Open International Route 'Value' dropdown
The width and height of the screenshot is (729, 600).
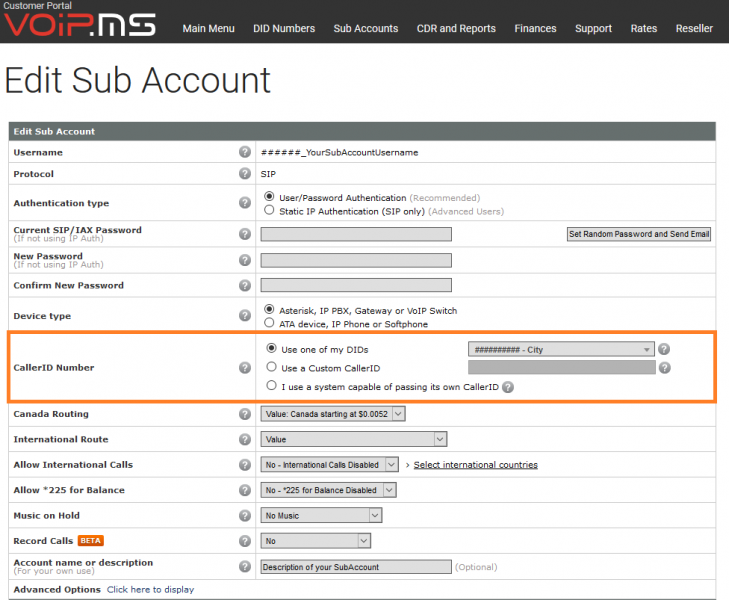354,439
